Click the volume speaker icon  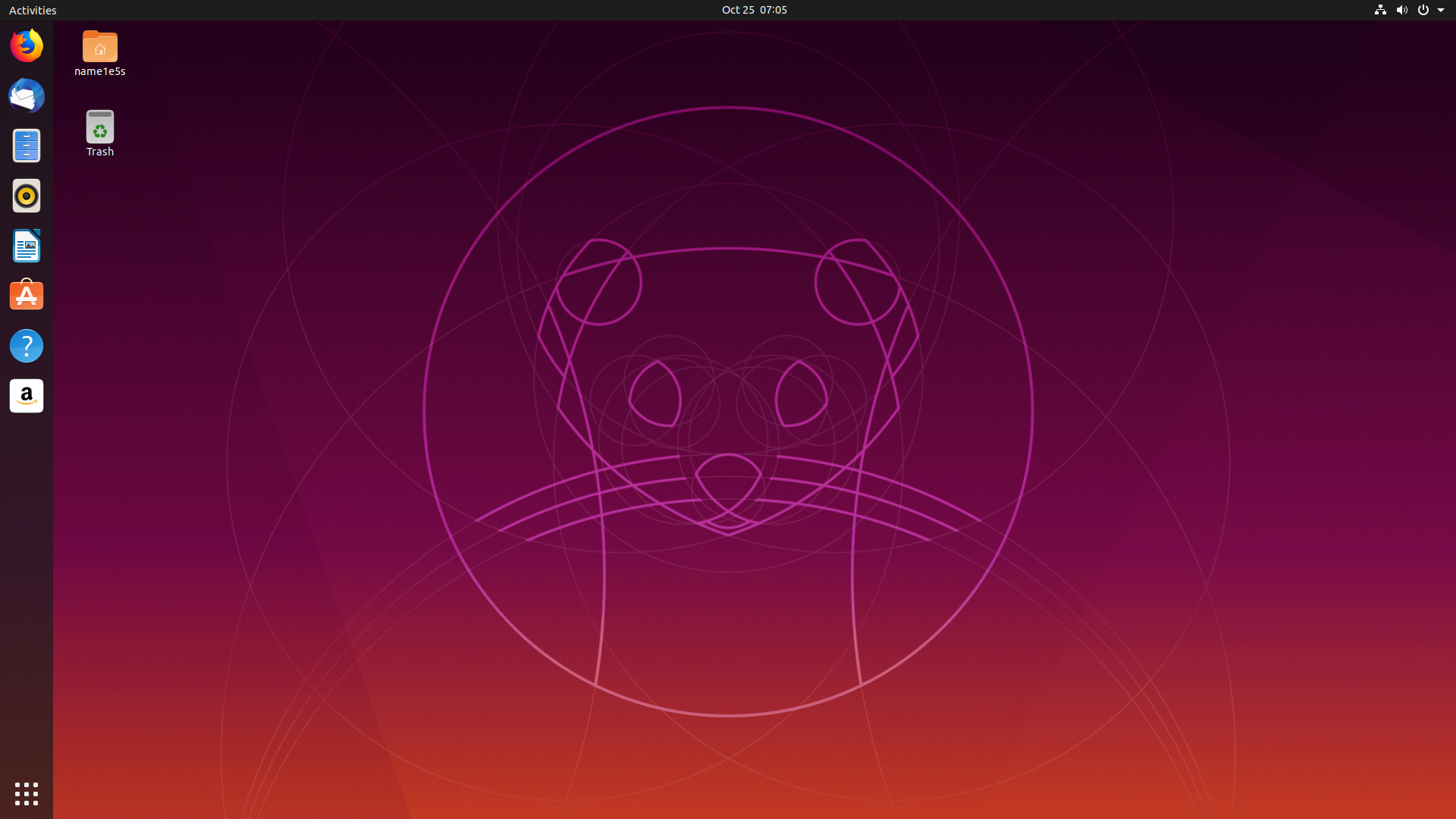1401,10
